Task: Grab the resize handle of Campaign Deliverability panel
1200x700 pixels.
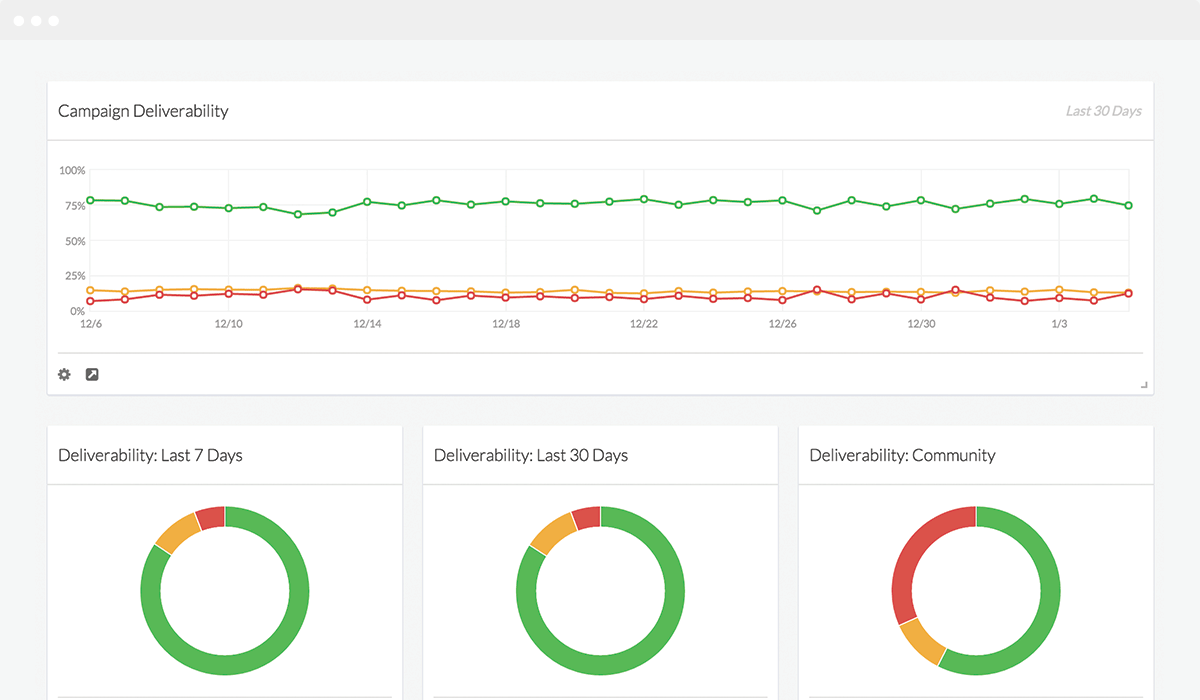Action: tap(1144, 385)
